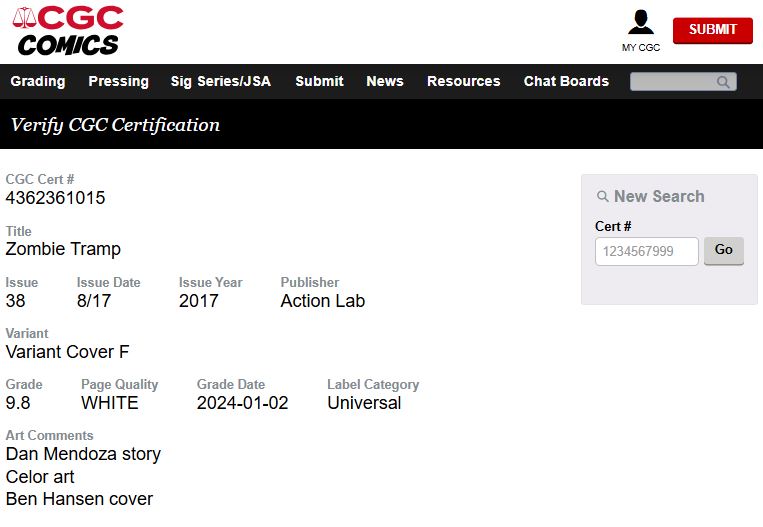Open the My CGC account icon
Viewport: 763px width, 527px height.
tap(640, 23)
